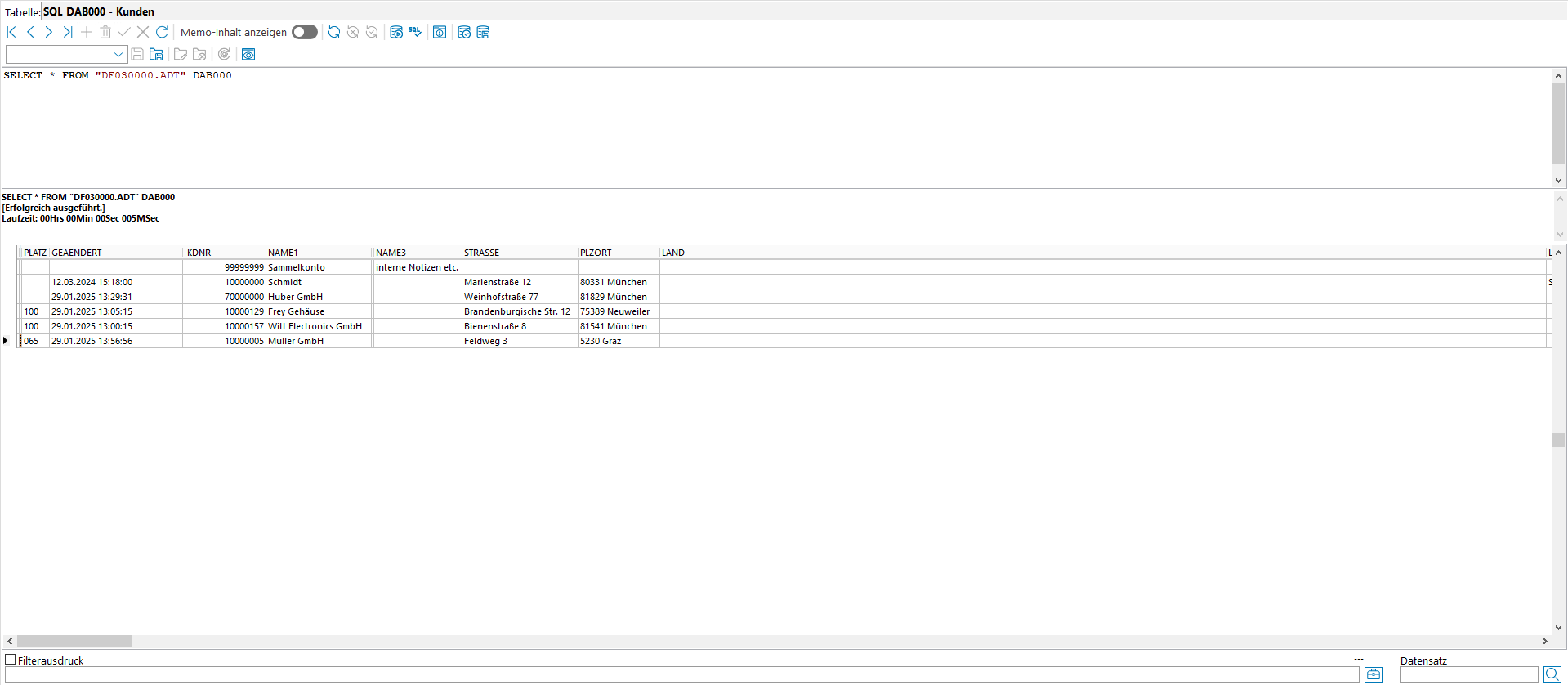Image resolution: width=1568 pixels, height=685 pixels.
Task: Go to the next record
Action: (x=49, y=32)
